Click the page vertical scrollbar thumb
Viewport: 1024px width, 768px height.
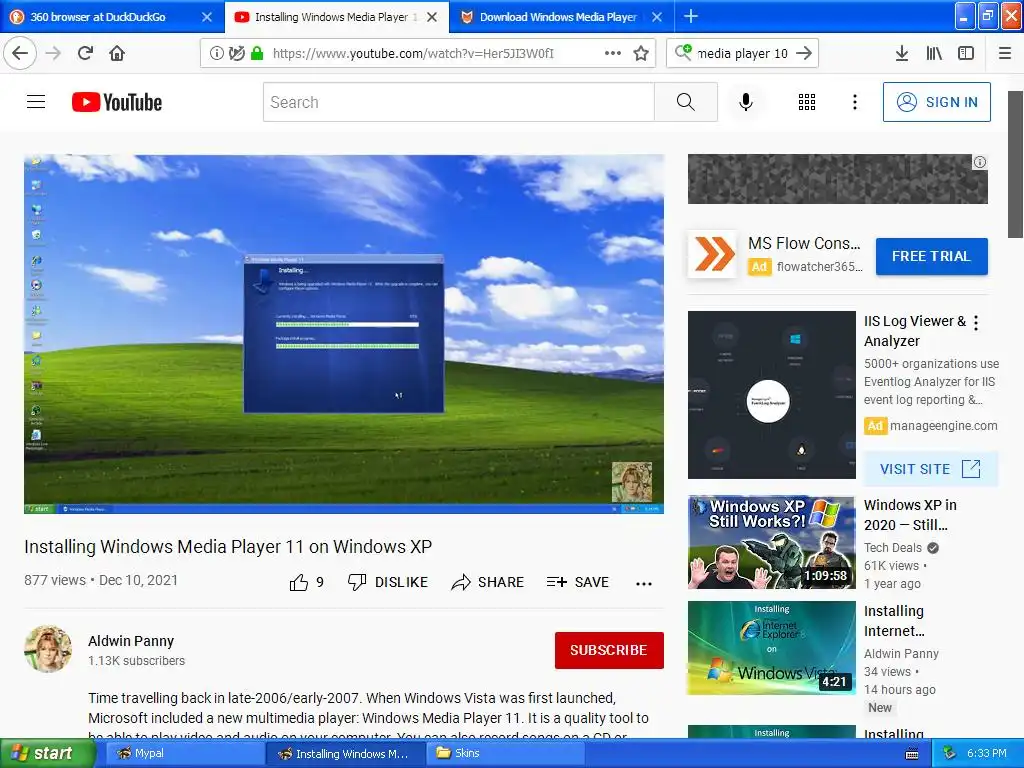pos(1016,165)
